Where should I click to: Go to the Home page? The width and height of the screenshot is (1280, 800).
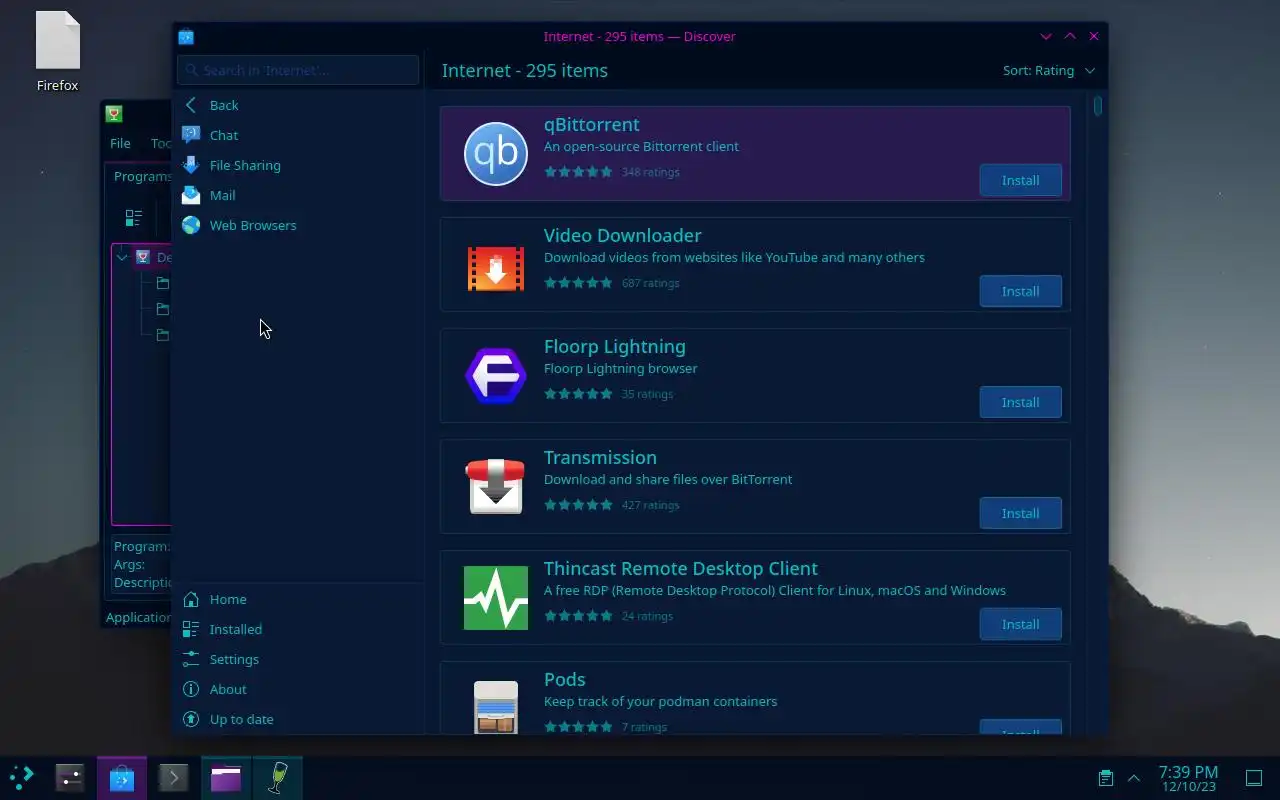[x=298, y=599]
